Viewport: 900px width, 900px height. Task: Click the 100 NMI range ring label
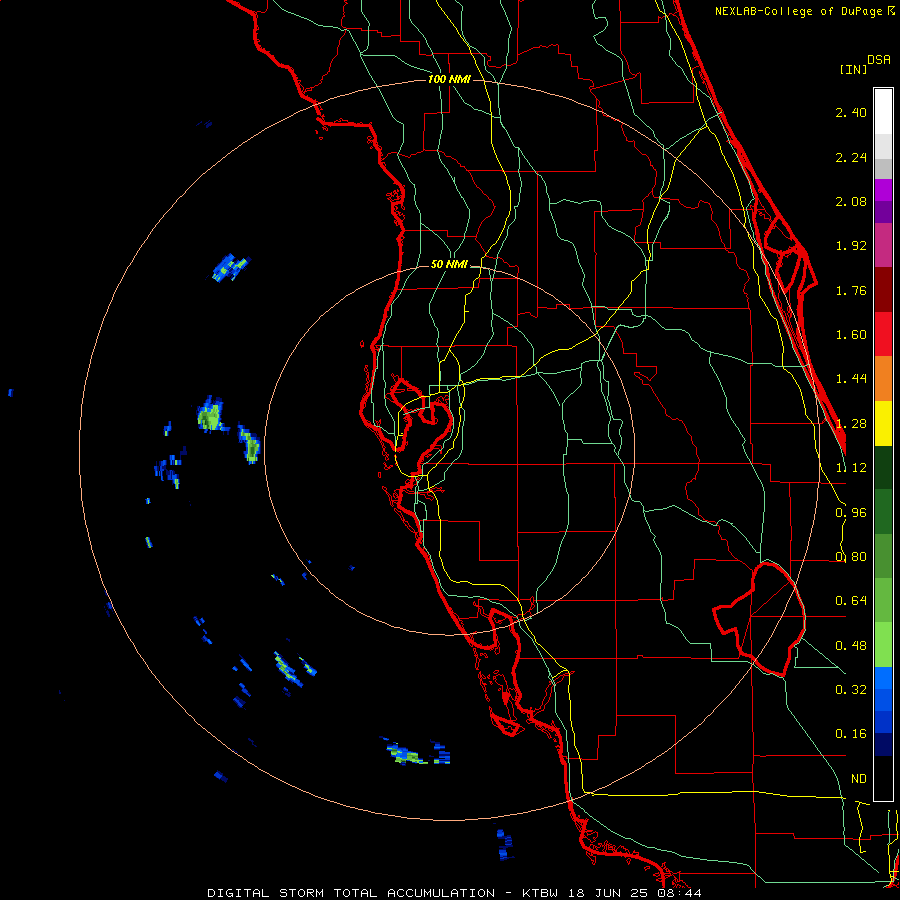(x=449, y=79)
